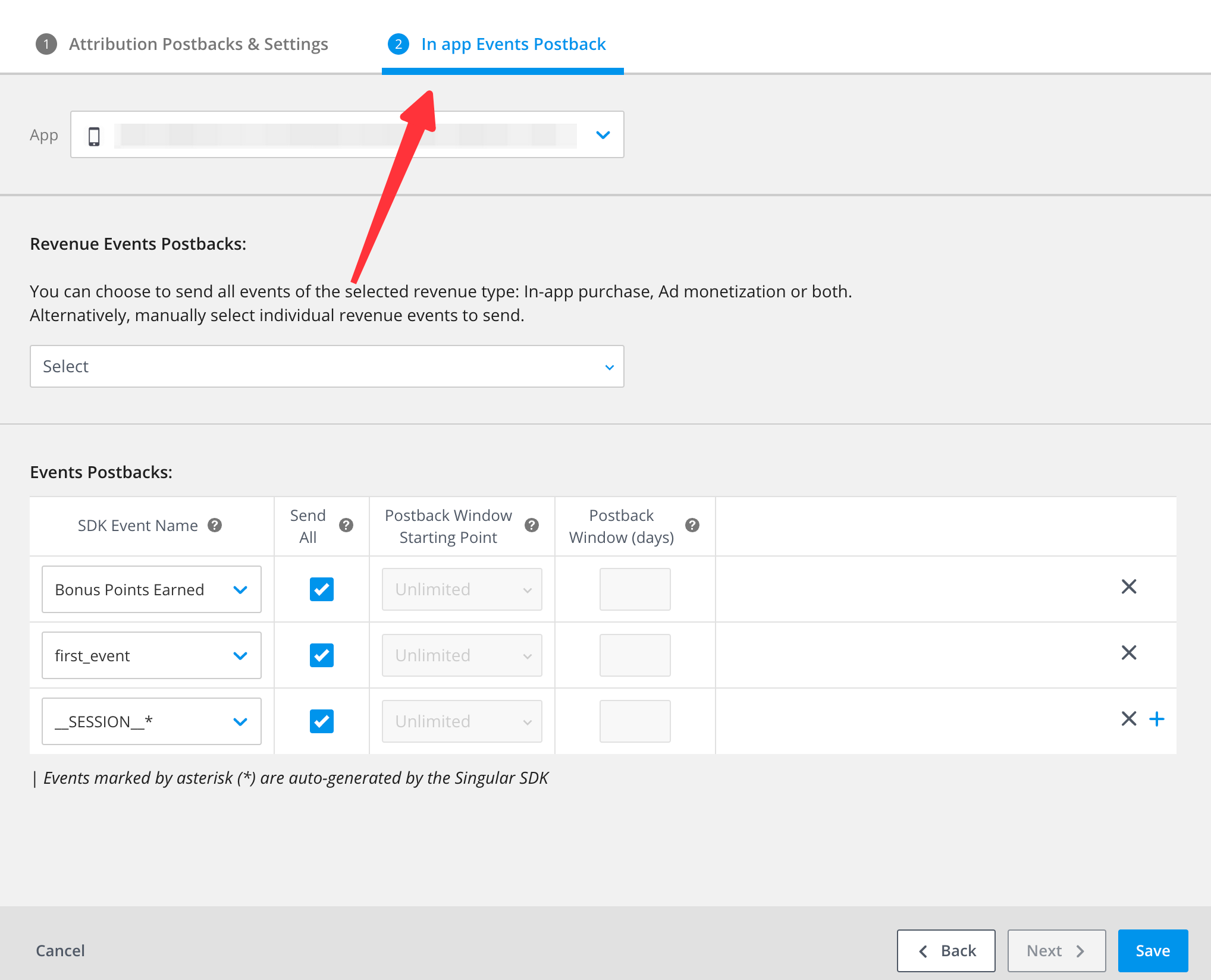Click the mobile phone icon in App field
Viewport: 1211px width, 980px height.
coord(94,136)
